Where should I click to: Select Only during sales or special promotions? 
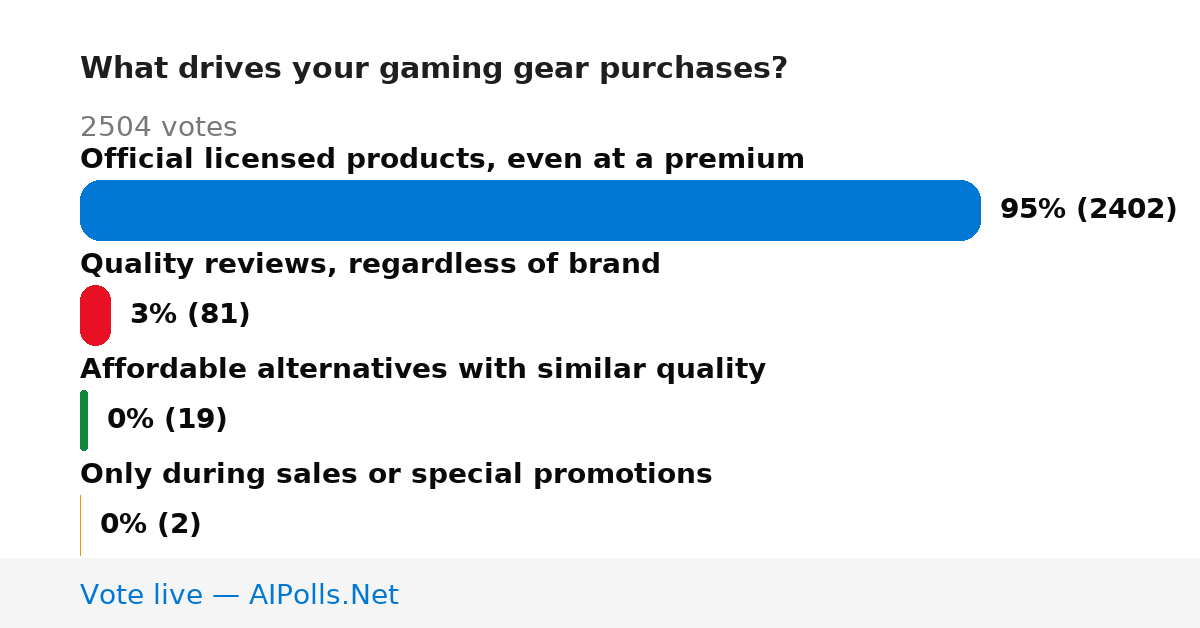pos(396,474)
